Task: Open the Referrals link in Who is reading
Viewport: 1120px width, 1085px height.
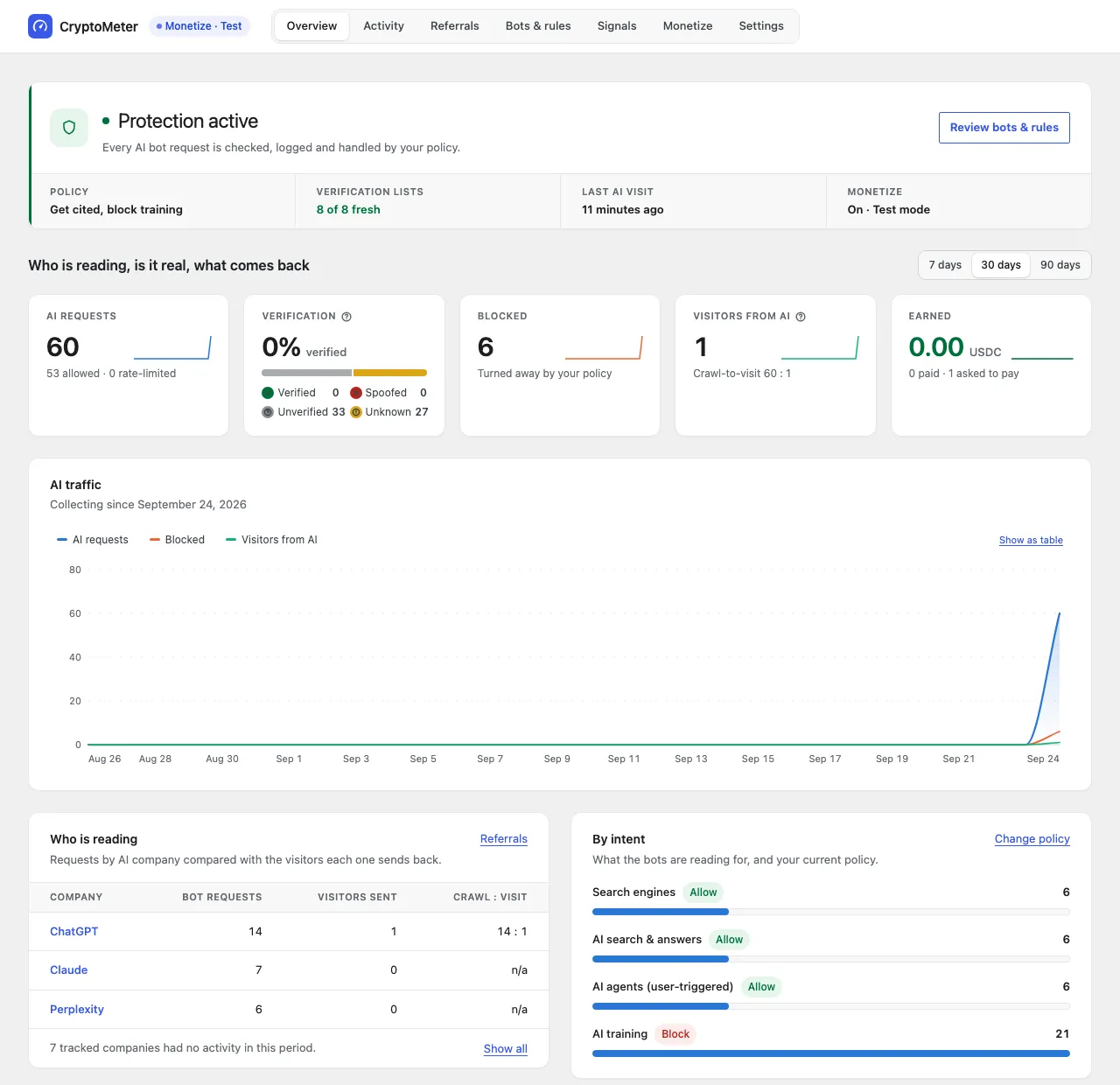Action: tap(504, 839)
